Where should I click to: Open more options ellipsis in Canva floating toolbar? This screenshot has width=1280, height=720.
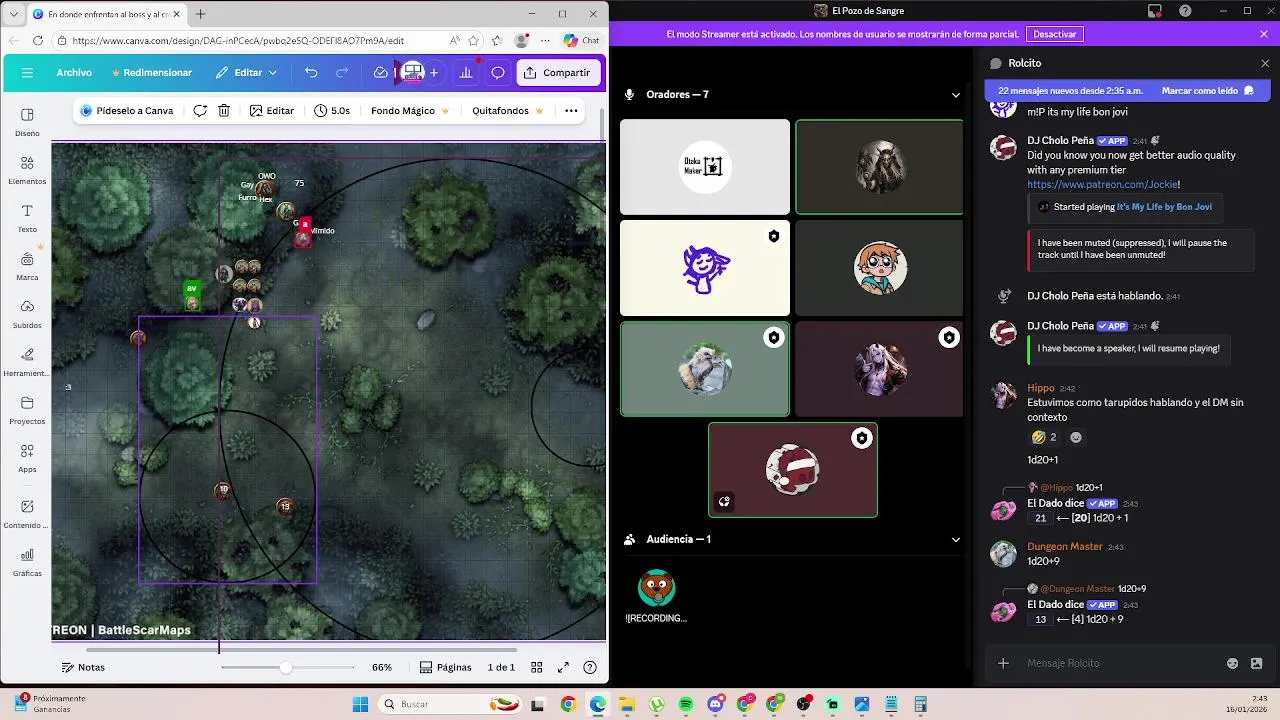click(571, 111)
